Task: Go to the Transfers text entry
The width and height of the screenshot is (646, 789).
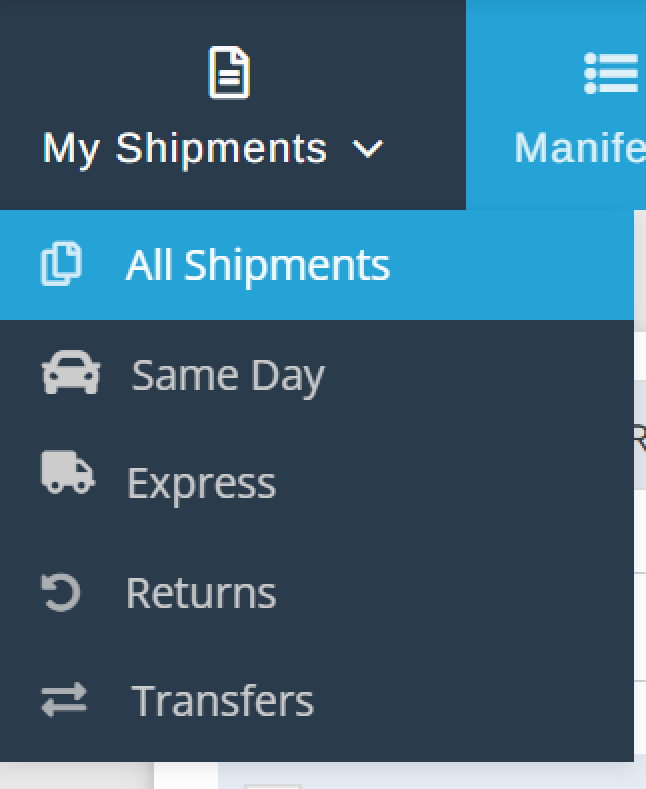Action: (x=223, y=701)
